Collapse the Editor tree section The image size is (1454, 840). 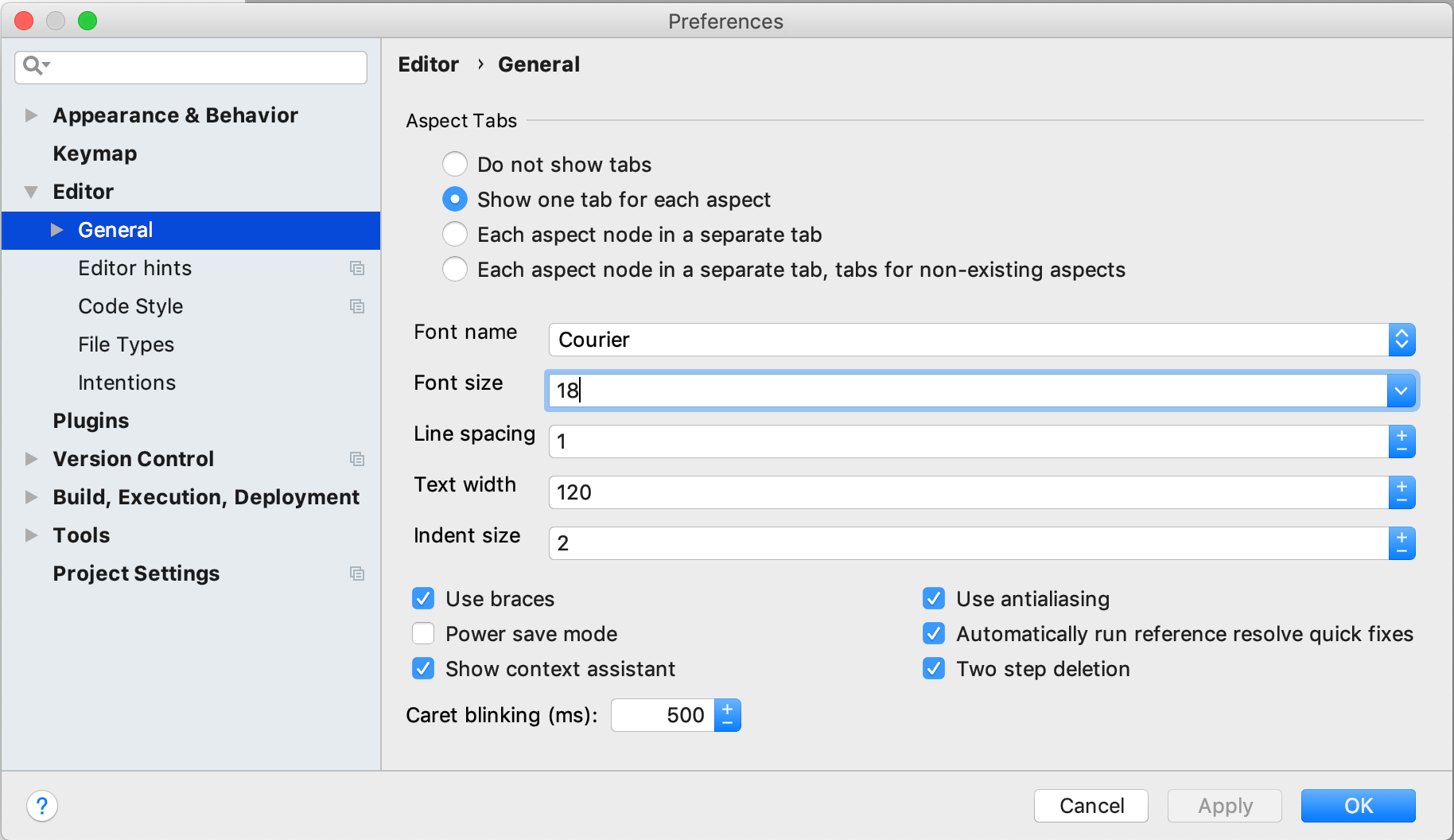point(31,191)
